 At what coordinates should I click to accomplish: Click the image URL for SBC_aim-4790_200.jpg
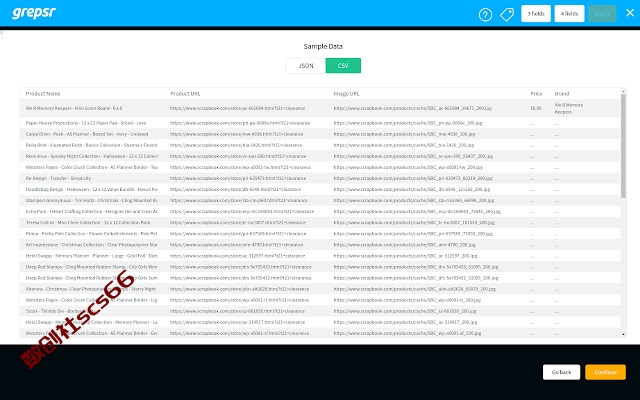[x=404, y=244]
